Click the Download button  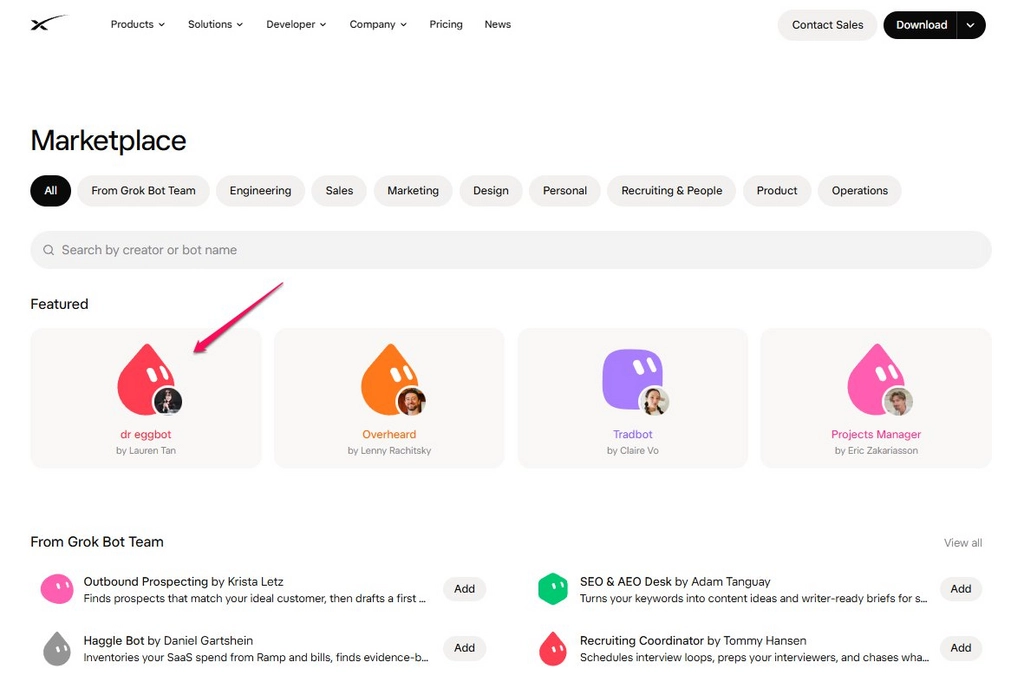coord(921,25)
